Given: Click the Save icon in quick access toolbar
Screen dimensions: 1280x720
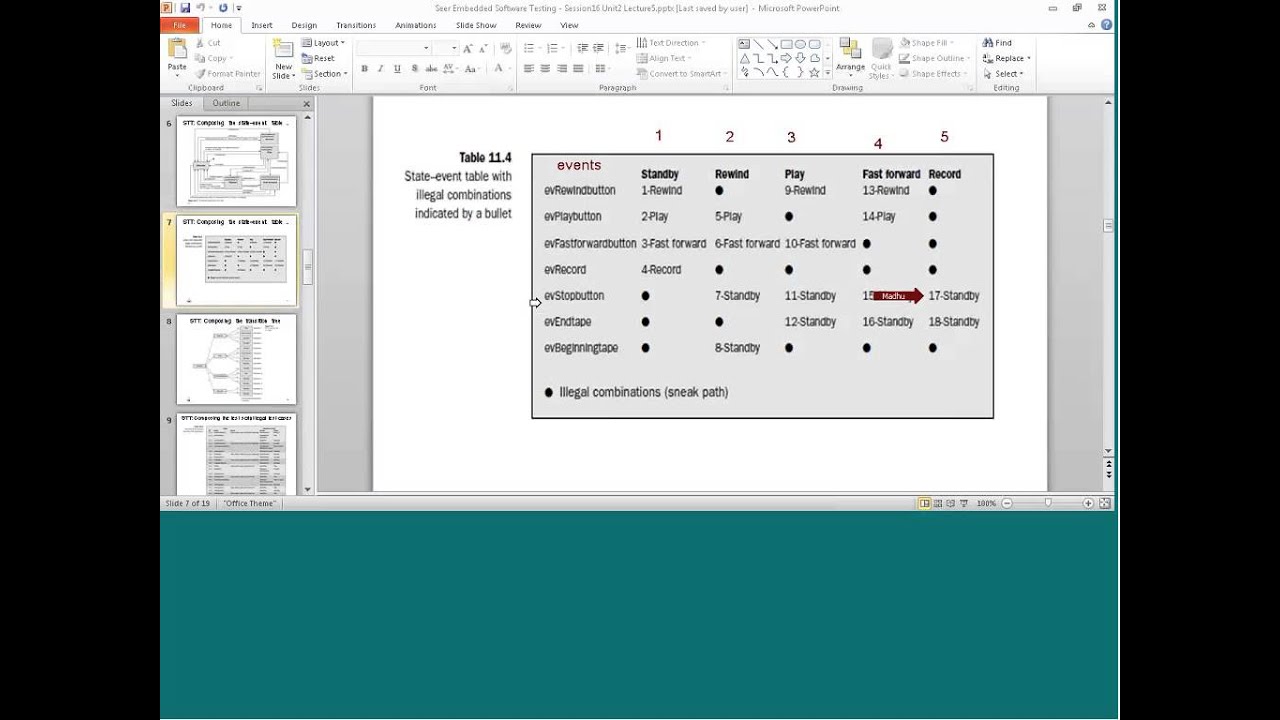Looking at the screenshot, I should (185, 8).
